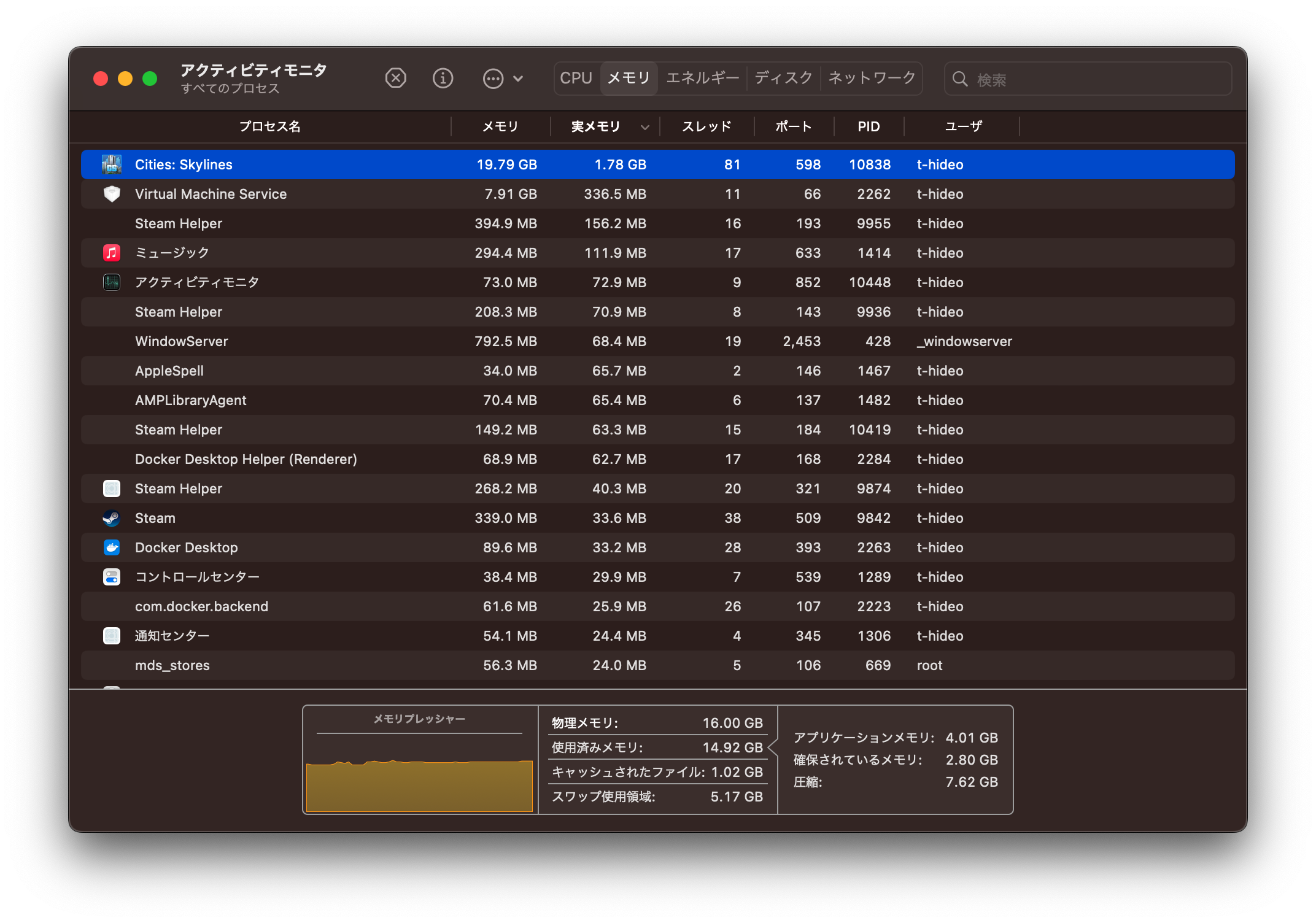Image resolution: width=1316 pixels, height=923 pixels.
Task: Click the Virtual Machine Service shield icon
Action: [x=112, y=194]
